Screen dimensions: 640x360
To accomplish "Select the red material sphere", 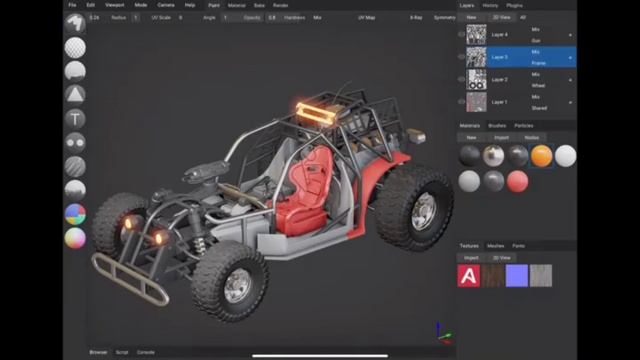I will [518, 181].
